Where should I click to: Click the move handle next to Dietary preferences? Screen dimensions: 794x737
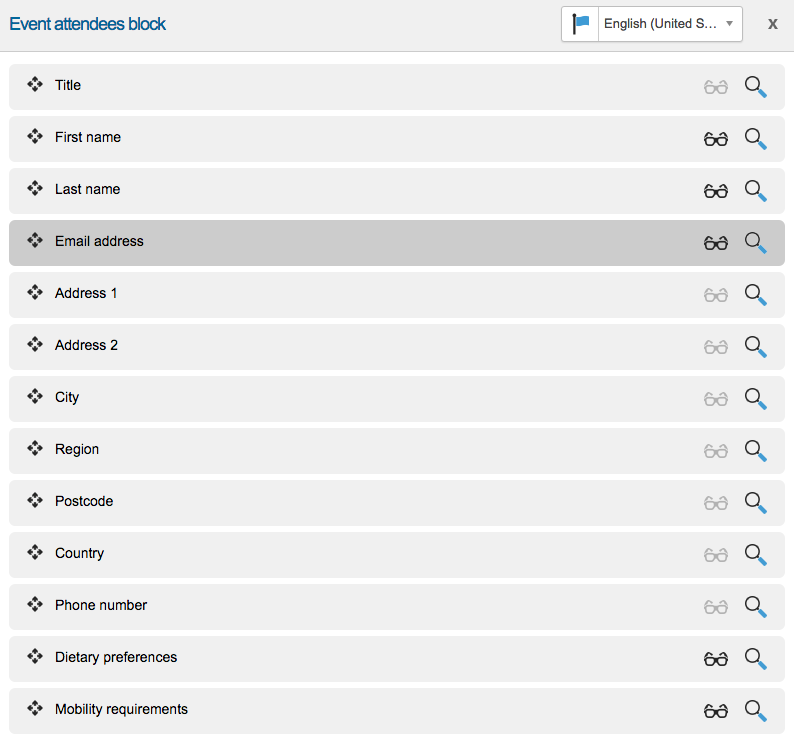tap(35, 657)
